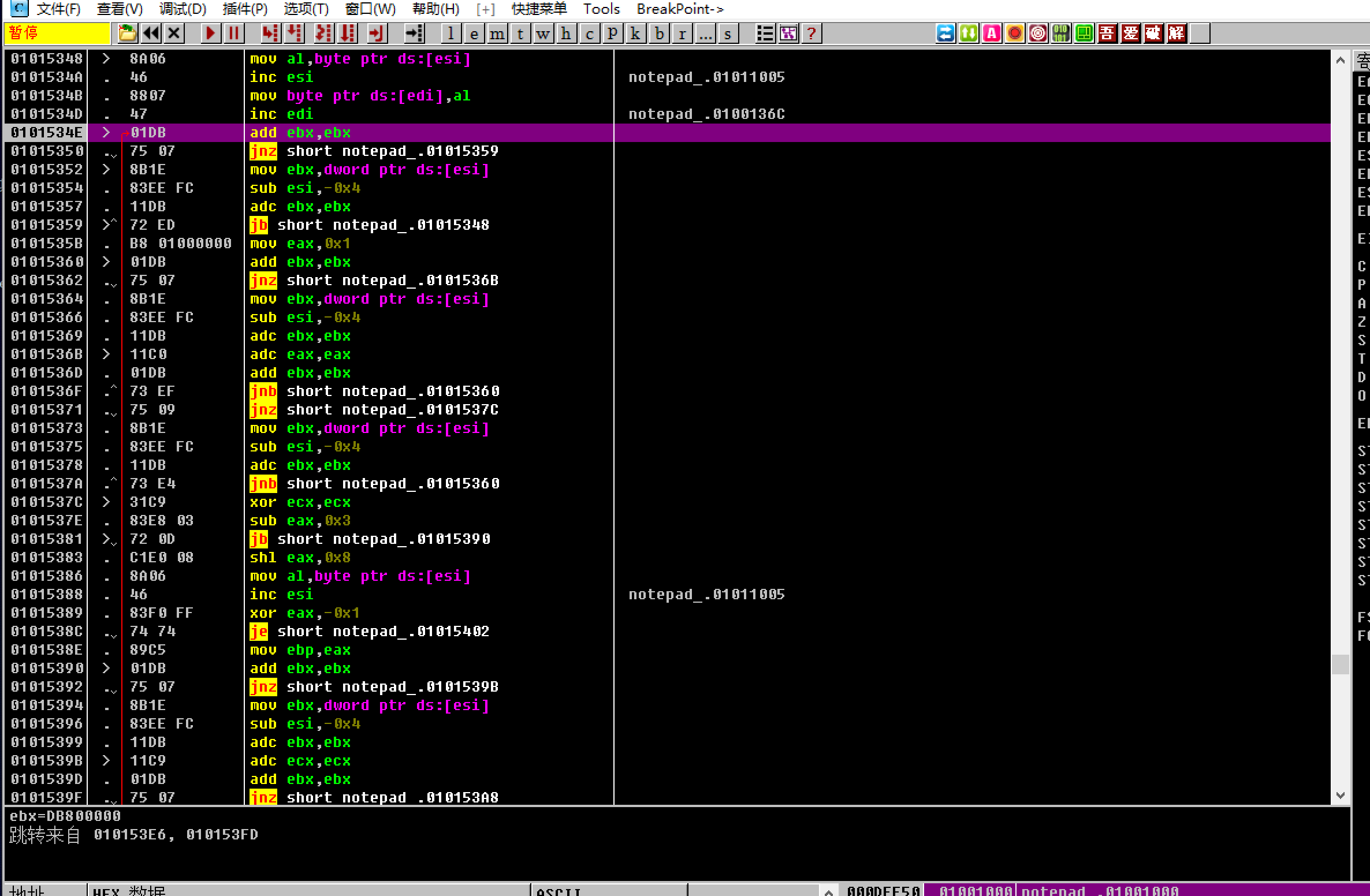
Task: Click the execute till return icon
Action: tap(377, 33)
